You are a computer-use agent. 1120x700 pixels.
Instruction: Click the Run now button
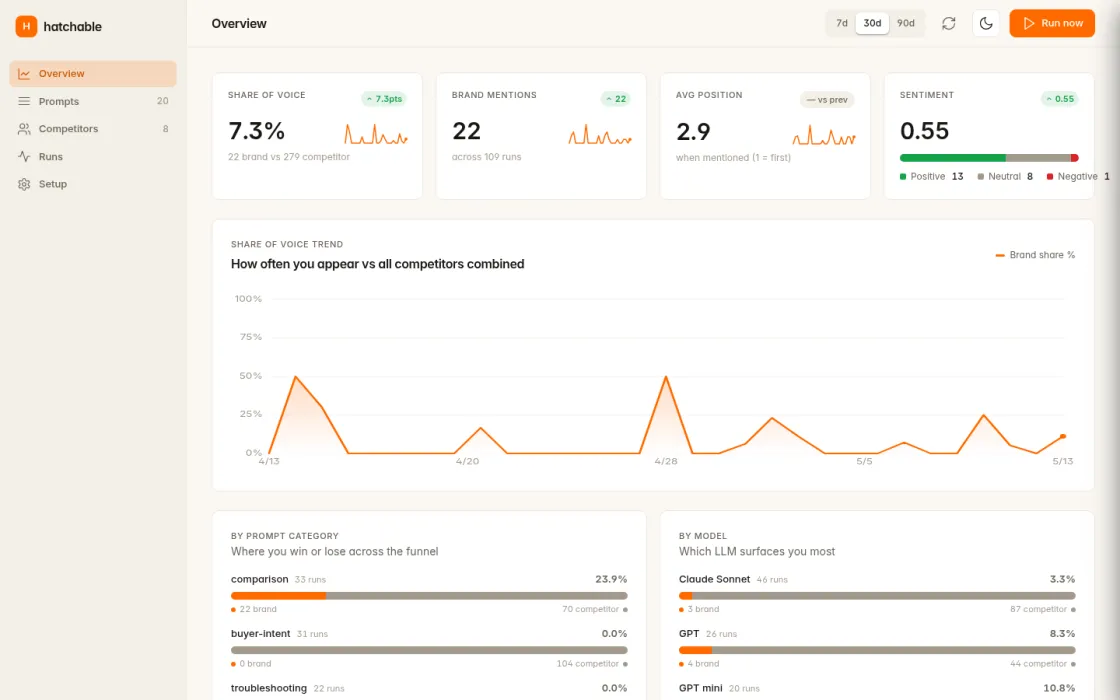point(1051,24)
